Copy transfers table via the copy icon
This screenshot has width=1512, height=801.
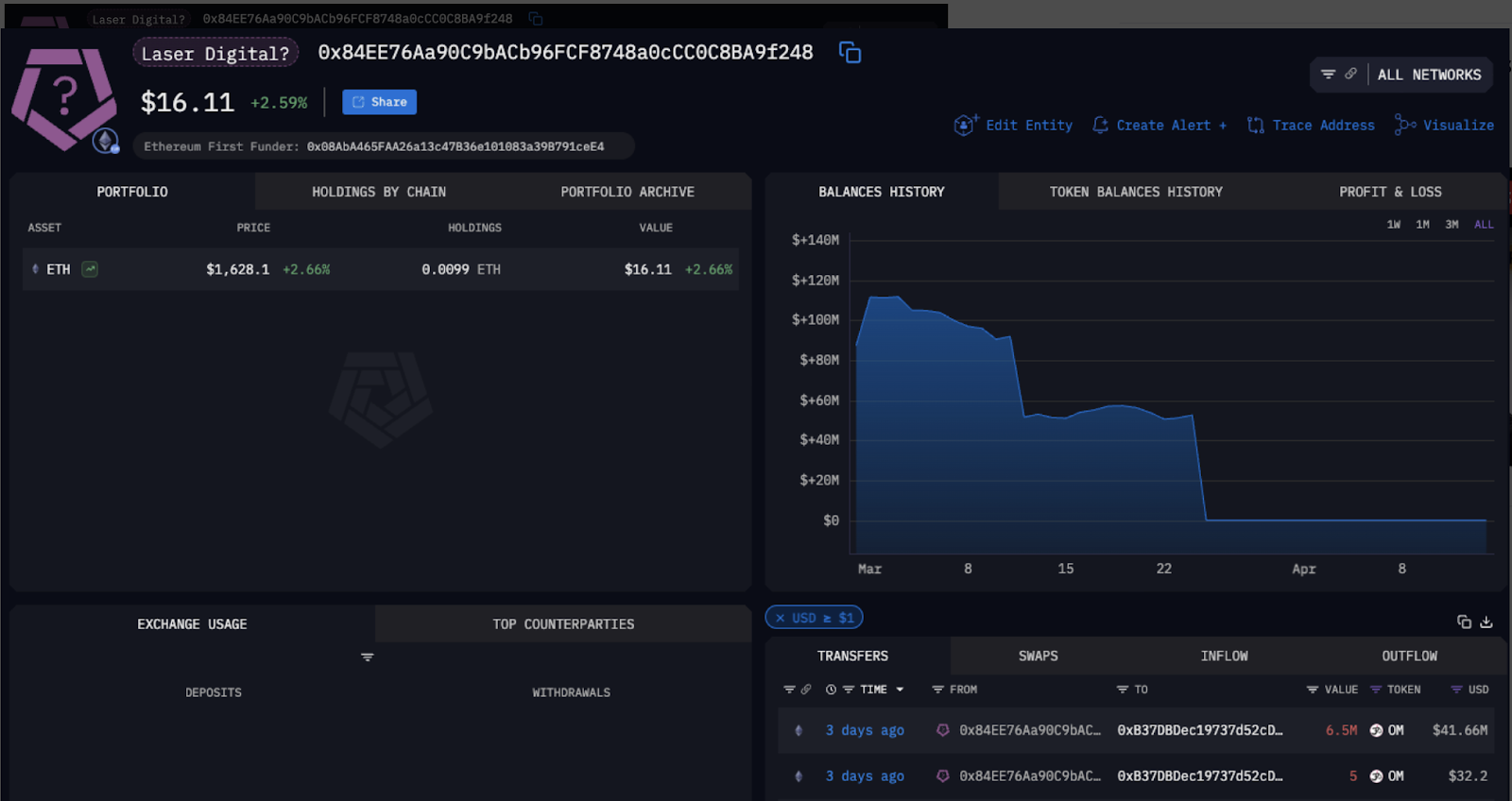pyautogui.click(x=1464, y=622)
